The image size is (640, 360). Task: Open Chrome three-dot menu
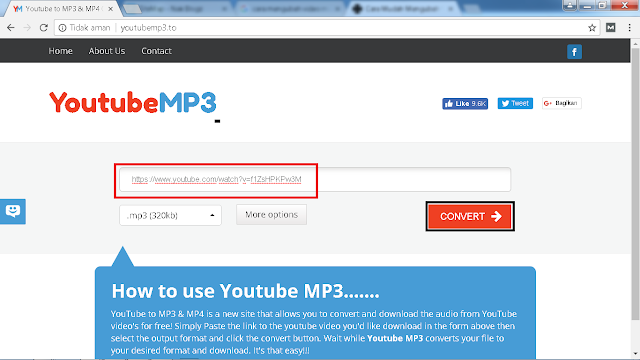629,27
